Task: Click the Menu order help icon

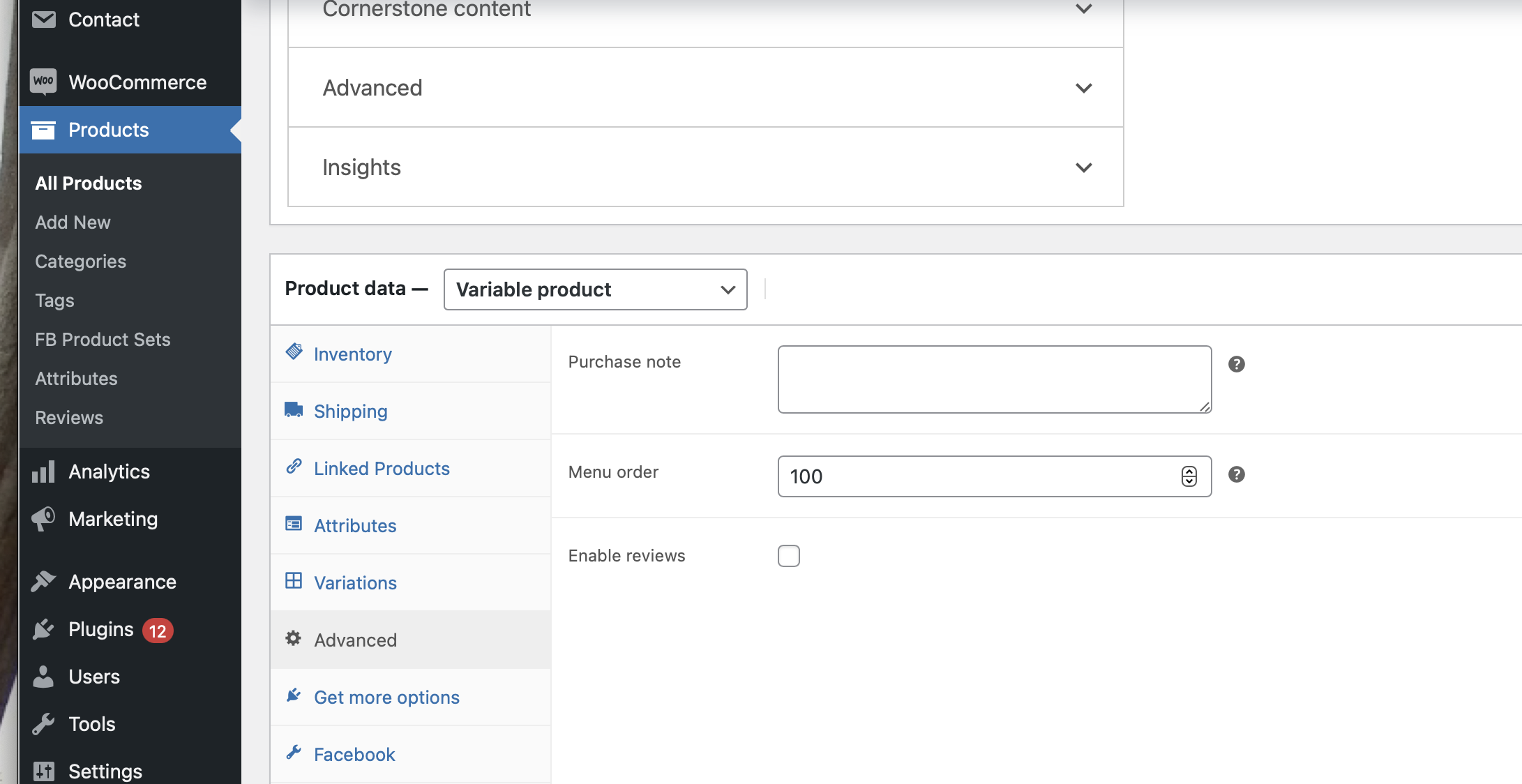Action: pyautogui.click(x=1236, y=474)
